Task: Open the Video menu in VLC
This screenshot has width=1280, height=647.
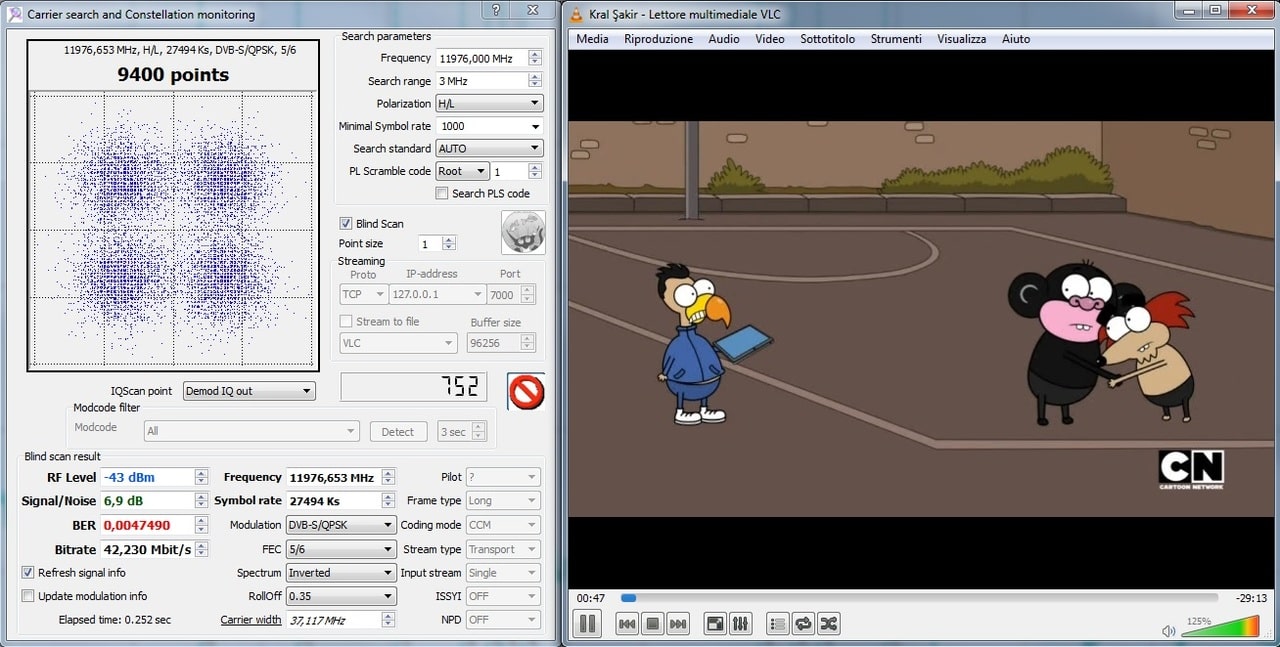Action: [x=770, y=39]
